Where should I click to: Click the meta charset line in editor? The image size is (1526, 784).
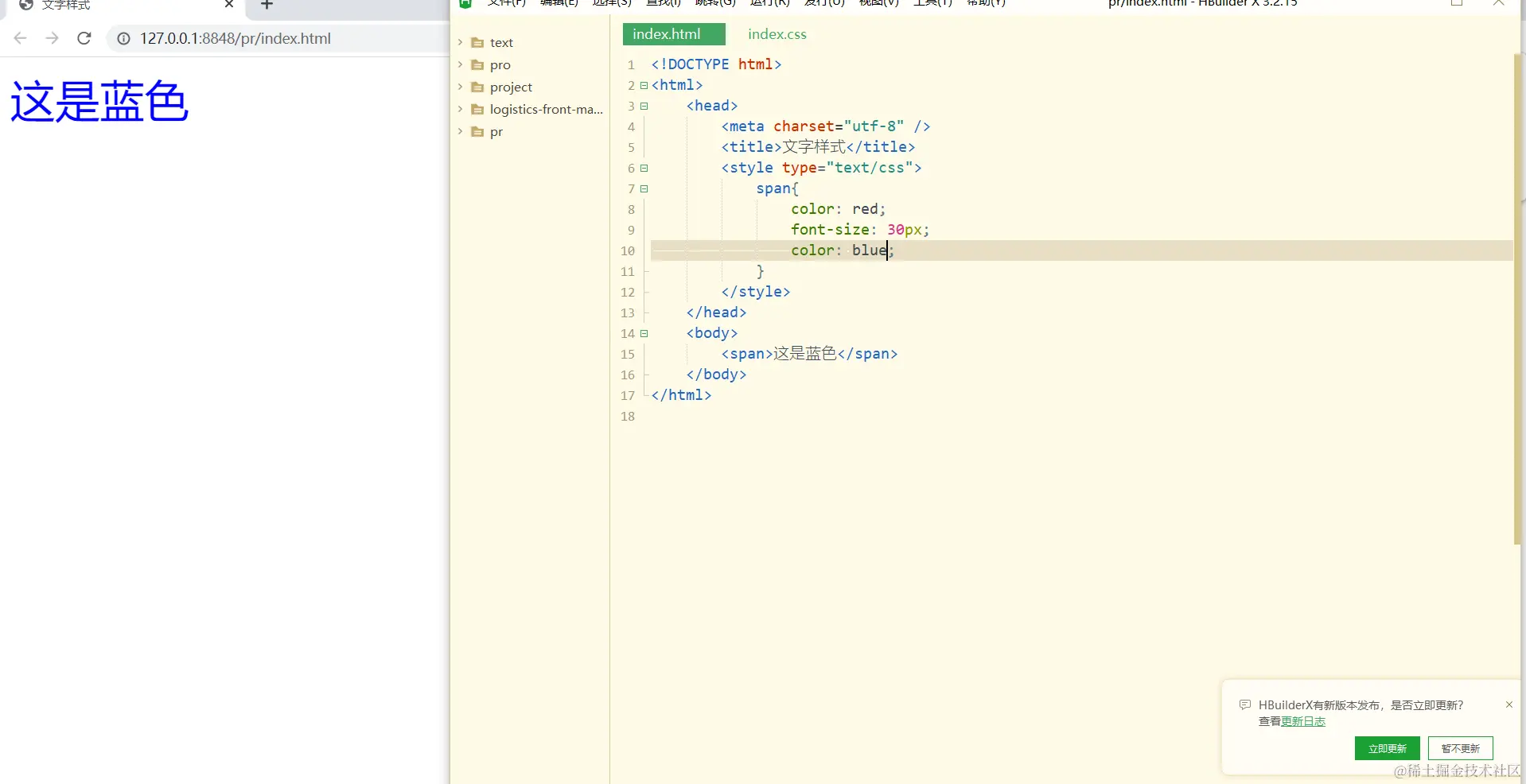826,126
